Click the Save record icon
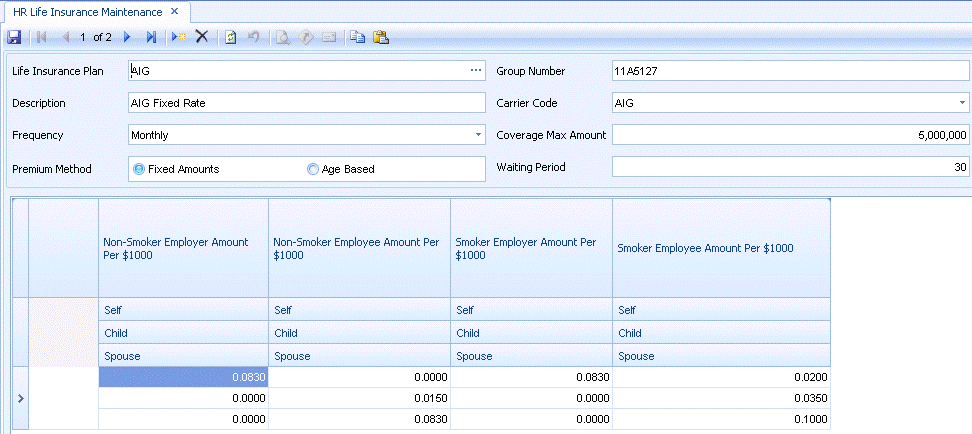This screenshot has height=434, width=972. tap(14, 37)
